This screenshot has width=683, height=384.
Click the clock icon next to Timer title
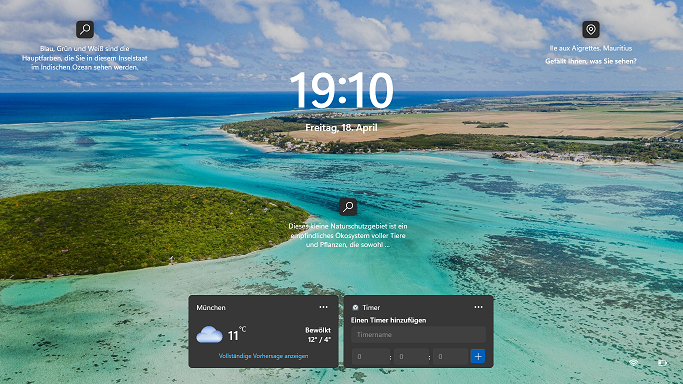(355, 307)
